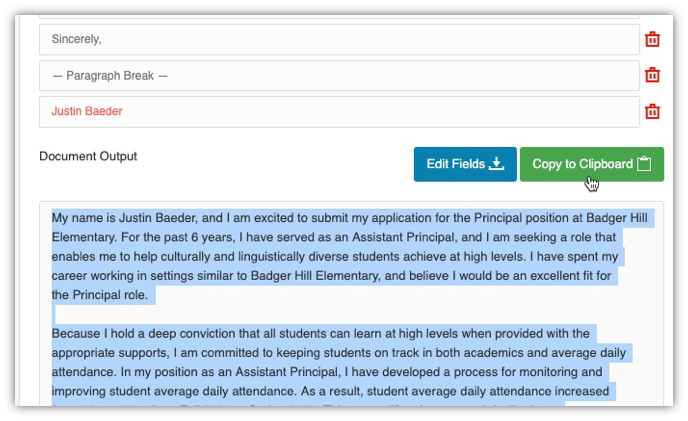Click the partially visible field above "Sincerely,"
688x421 pixels.
[x=339, y=10]
